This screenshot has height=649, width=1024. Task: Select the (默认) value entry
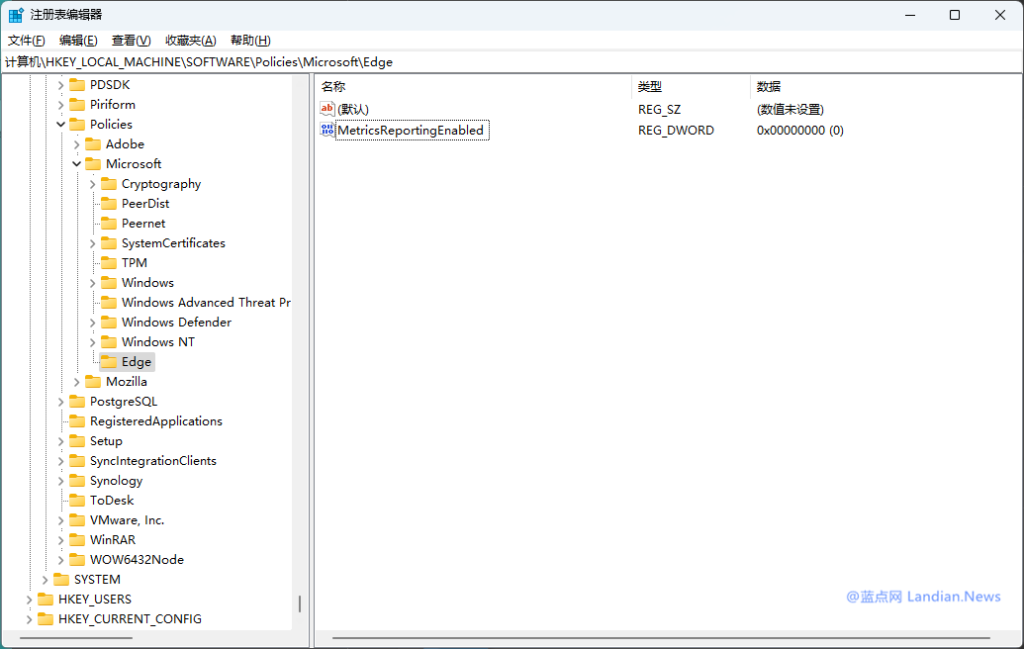pos(353,109)
